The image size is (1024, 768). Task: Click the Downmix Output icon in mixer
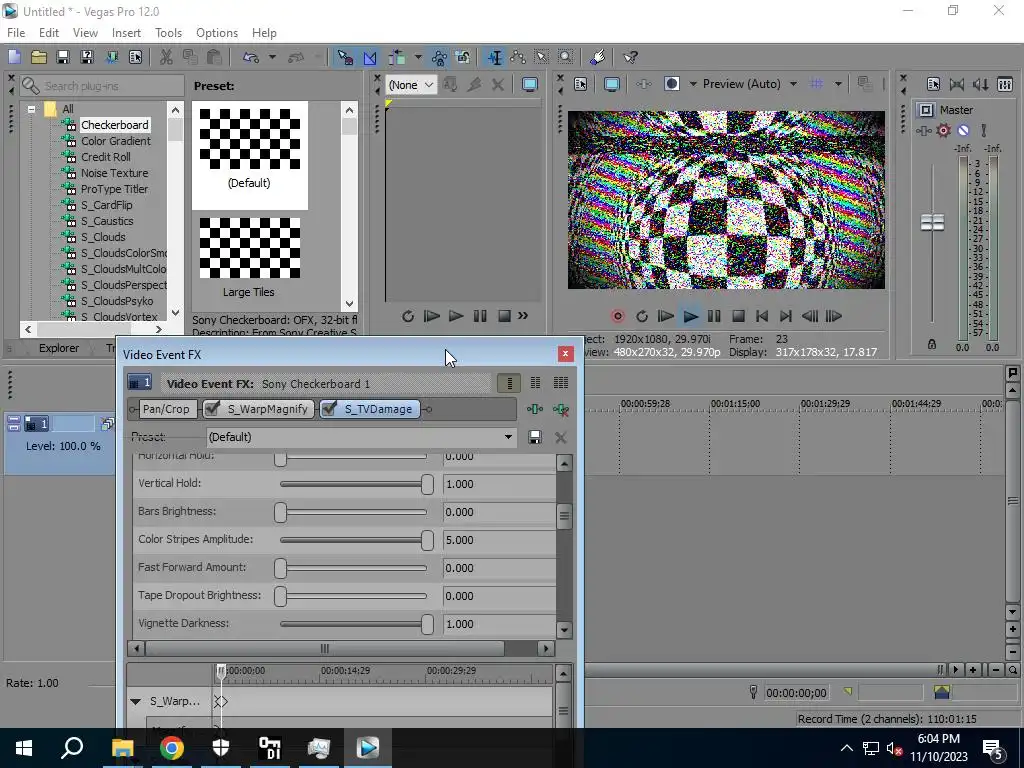pyautogui.click(x=957, y=84)
